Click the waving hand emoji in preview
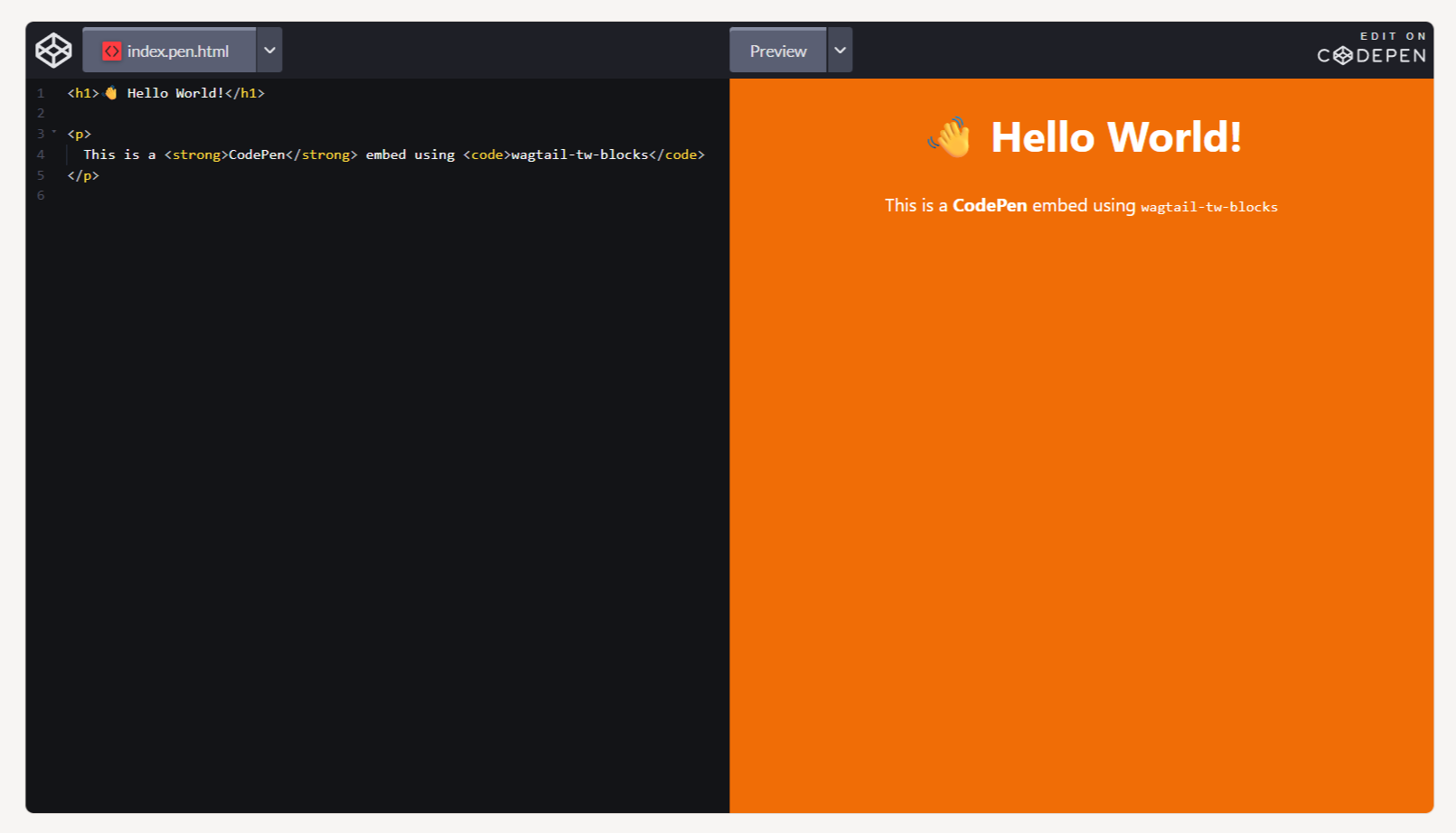This screenshot has width=1456, height=833. tap(949, 137)
